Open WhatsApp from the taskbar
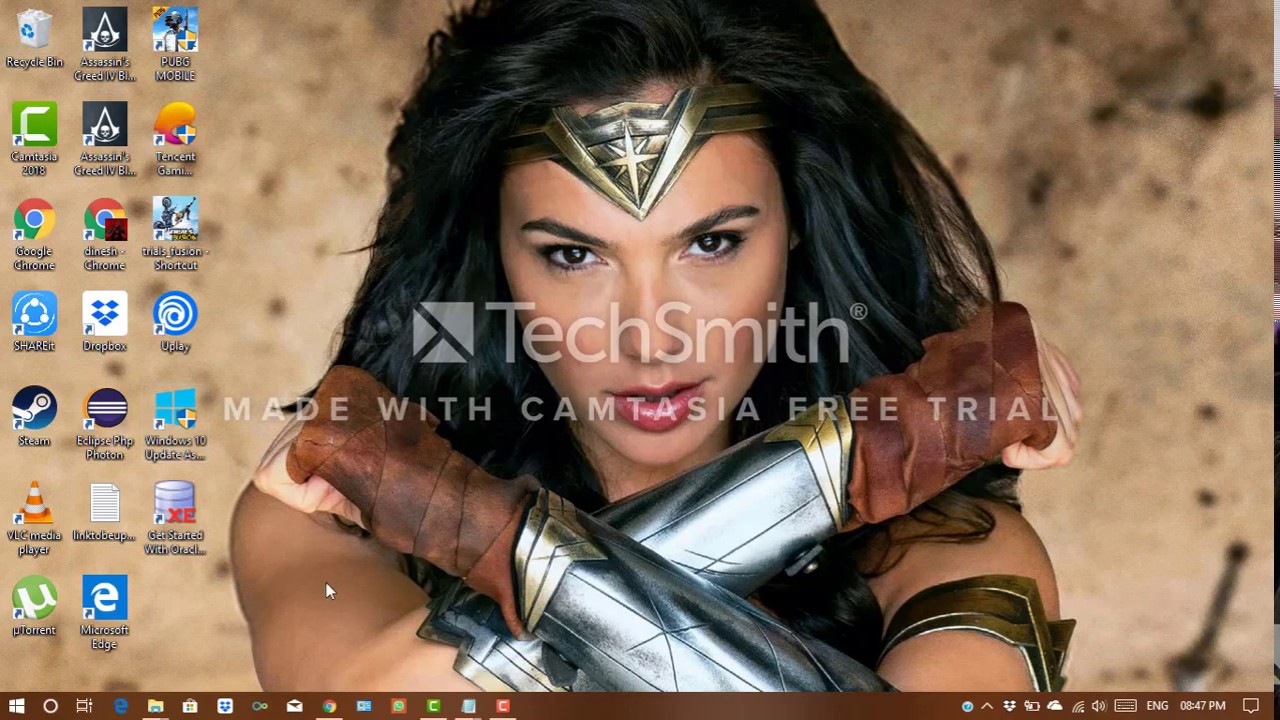Image resolution: width=1280 pixels, height=720 pixels. point(399,706)
